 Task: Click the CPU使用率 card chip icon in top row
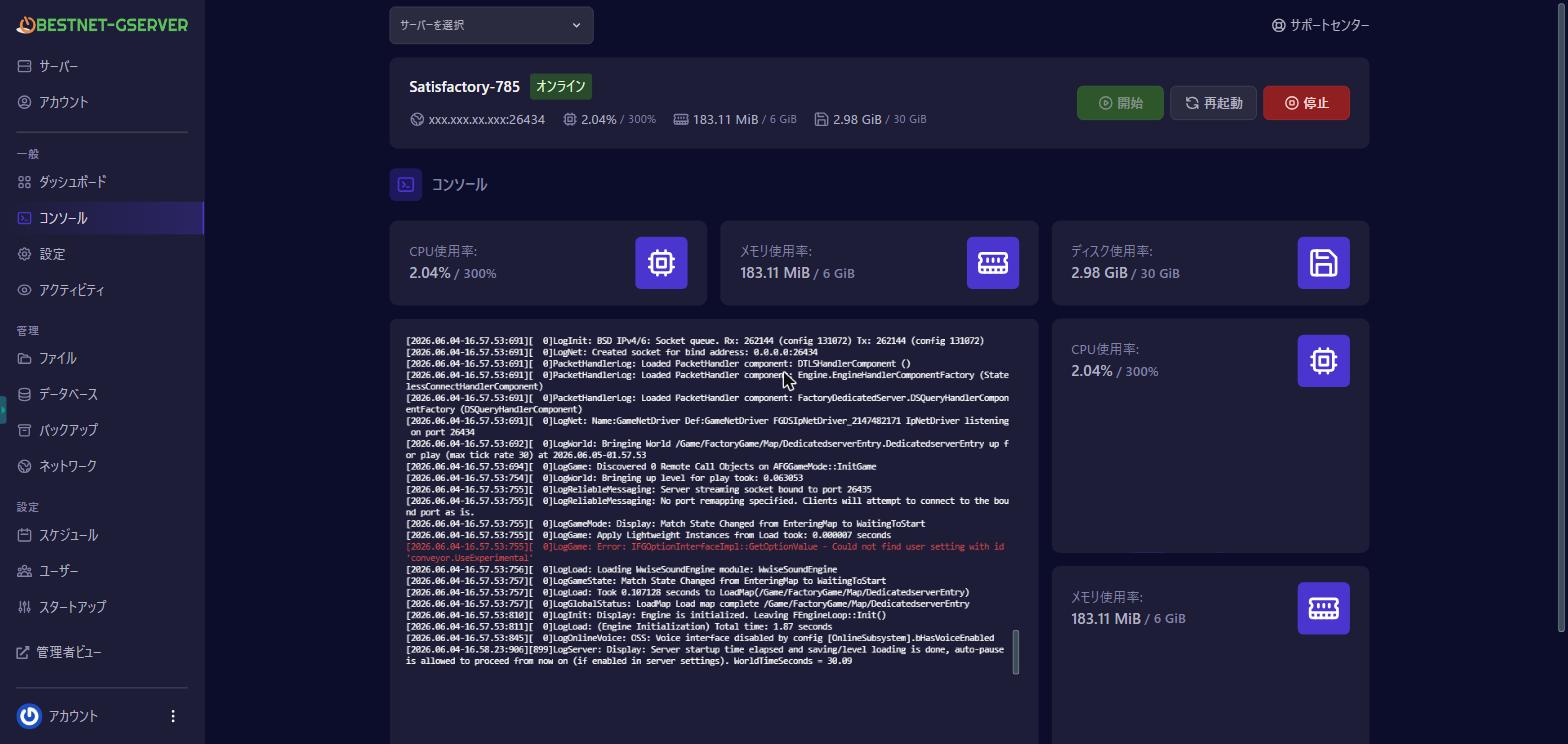click(x=661, y=263)
